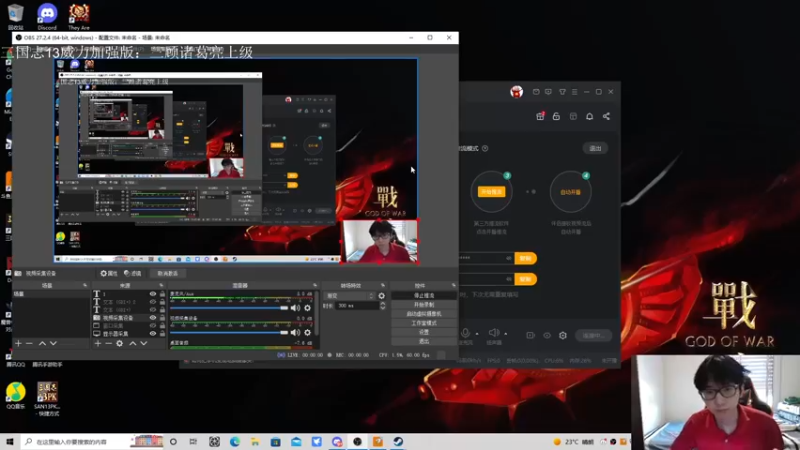Expand speaker options arrow in companion window
Viewport: 800px width, 450px height.
[506, 334]
